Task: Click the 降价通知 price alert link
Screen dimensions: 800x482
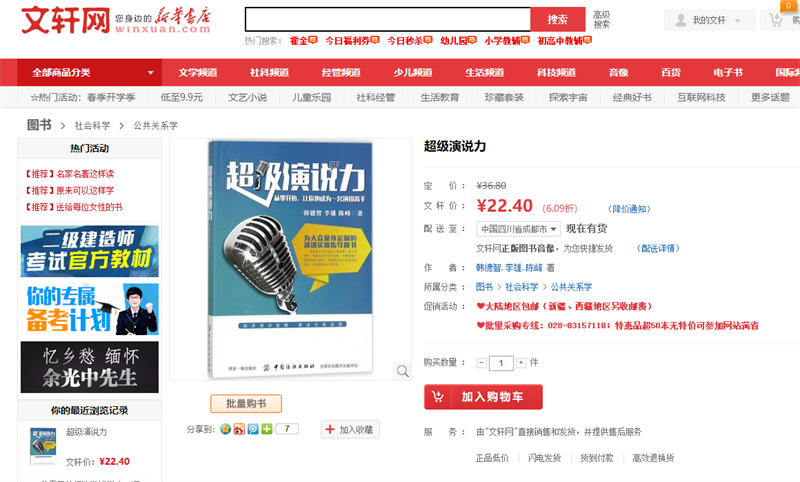Action: point(629,209)
